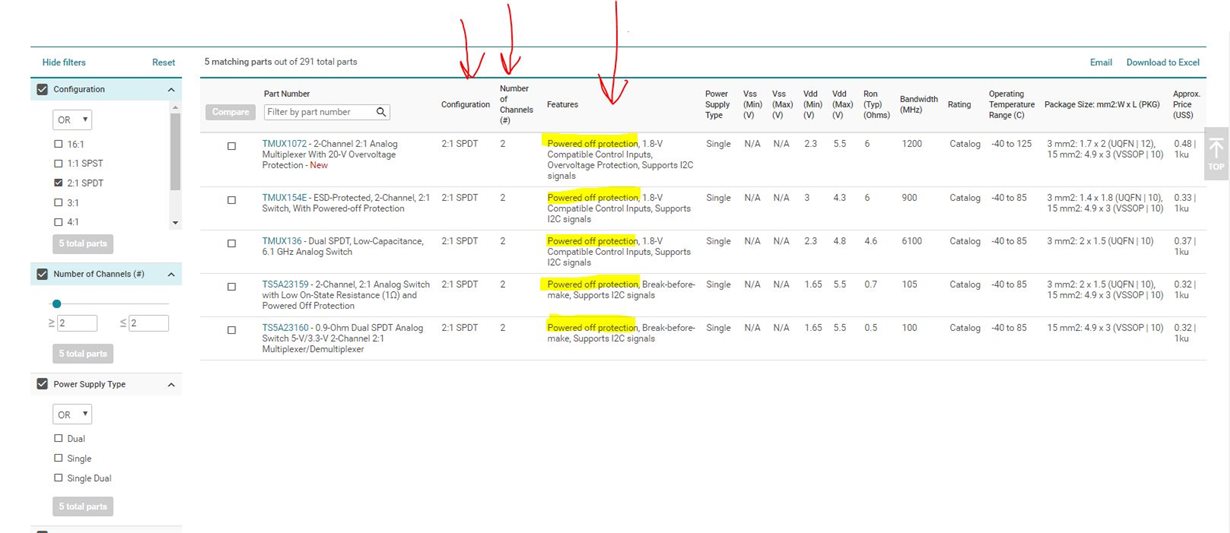Image resolution: width=1230 pixels, height=533 pixels.
Task: Check the 1:1 SPST configuration option
Action: [58, 163]
